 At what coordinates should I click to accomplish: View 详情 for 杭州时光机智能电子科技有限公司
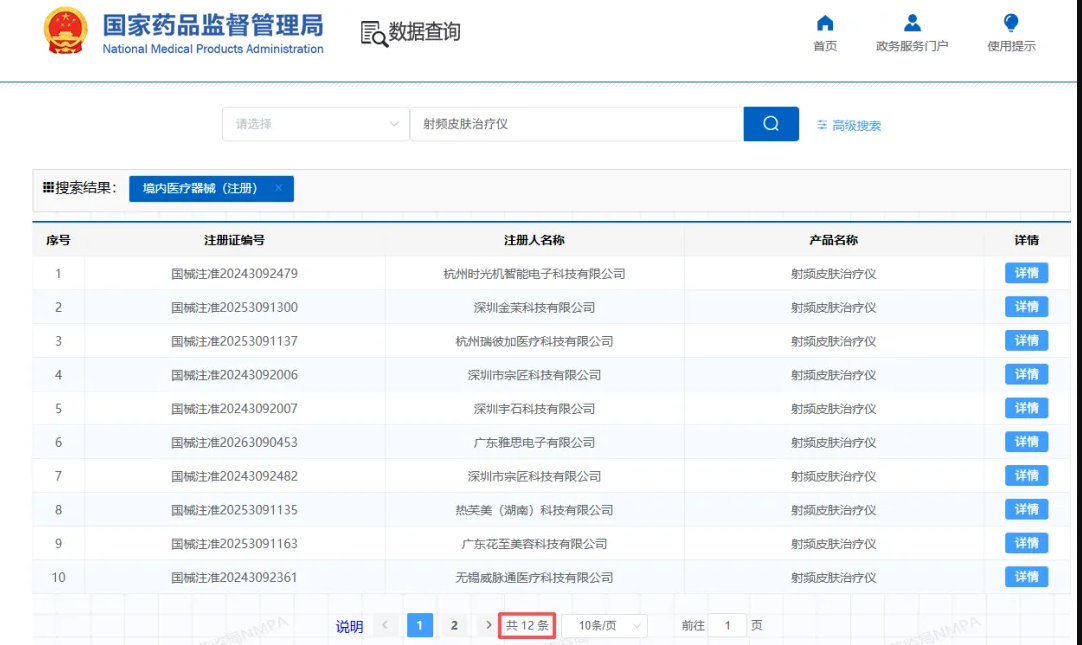pos(1026,273)
